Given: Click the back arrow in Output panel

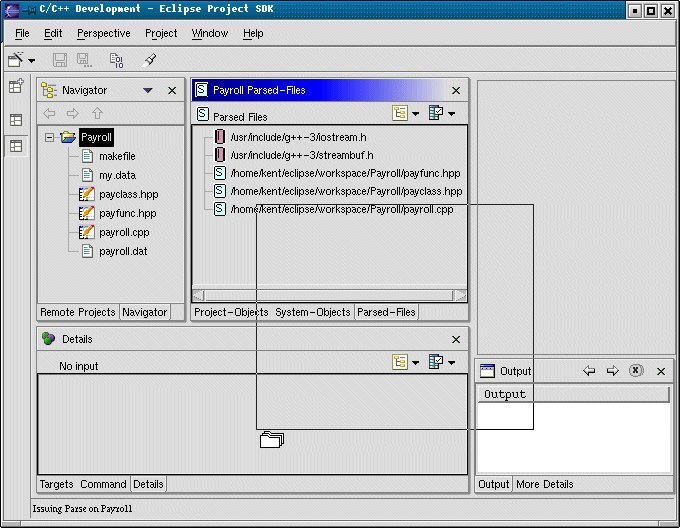Looking at the screenshot, I should coord(589,371).
